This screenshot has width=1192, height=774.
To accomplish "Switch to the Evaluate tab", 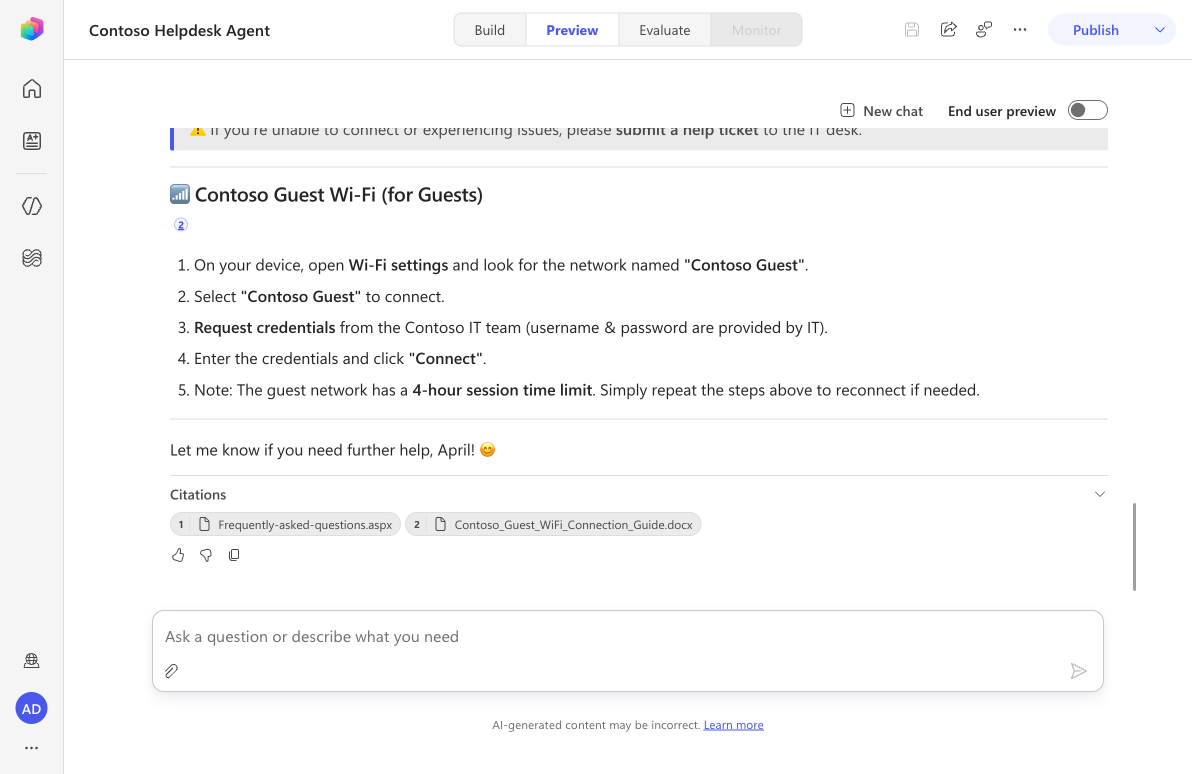I will (x=664, y=30).
